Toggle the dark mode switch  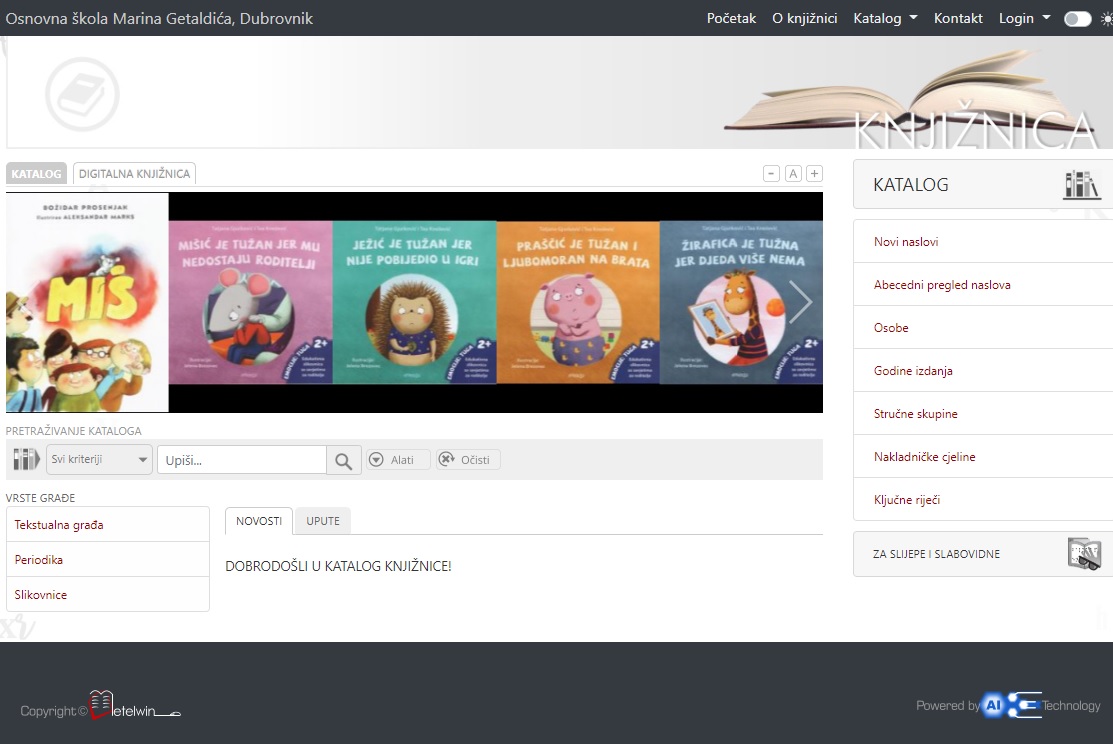point(1078,18)
